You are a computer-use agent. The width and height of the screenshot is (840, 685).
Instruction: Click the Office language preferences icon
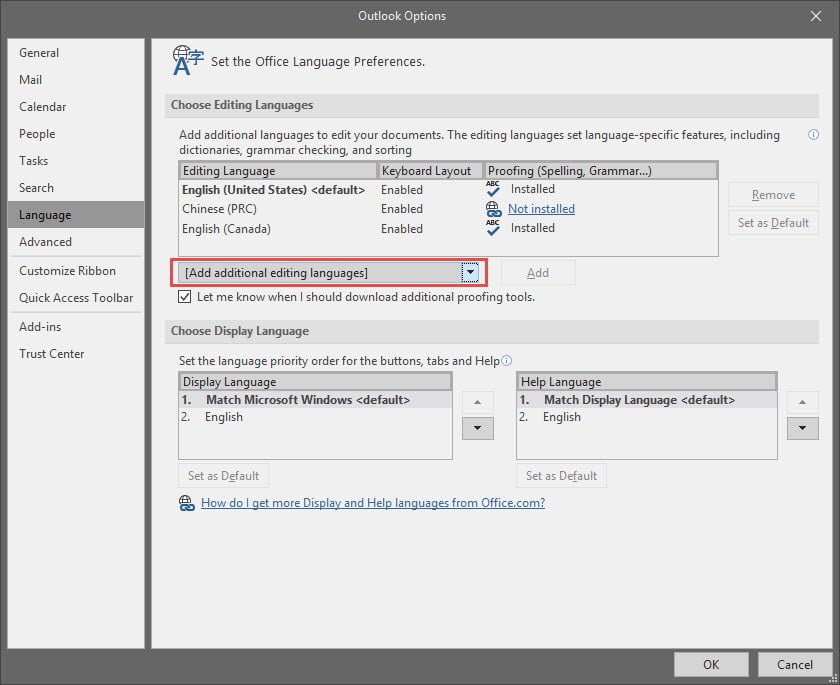coord(188,60)
